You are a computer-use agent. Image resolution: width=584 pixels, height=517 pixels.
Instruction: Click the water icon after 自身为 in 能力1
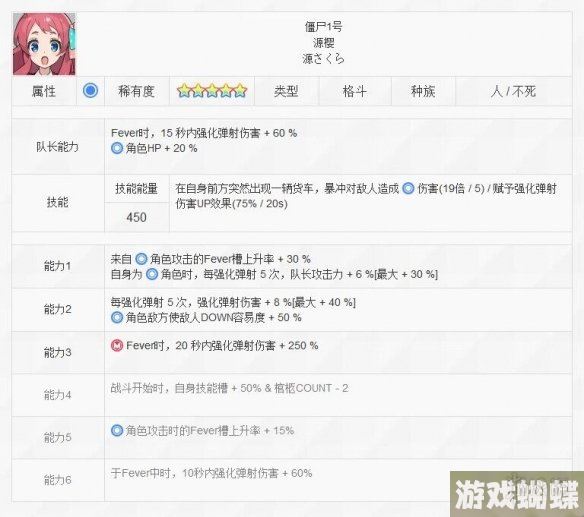(x=152, y=275)
